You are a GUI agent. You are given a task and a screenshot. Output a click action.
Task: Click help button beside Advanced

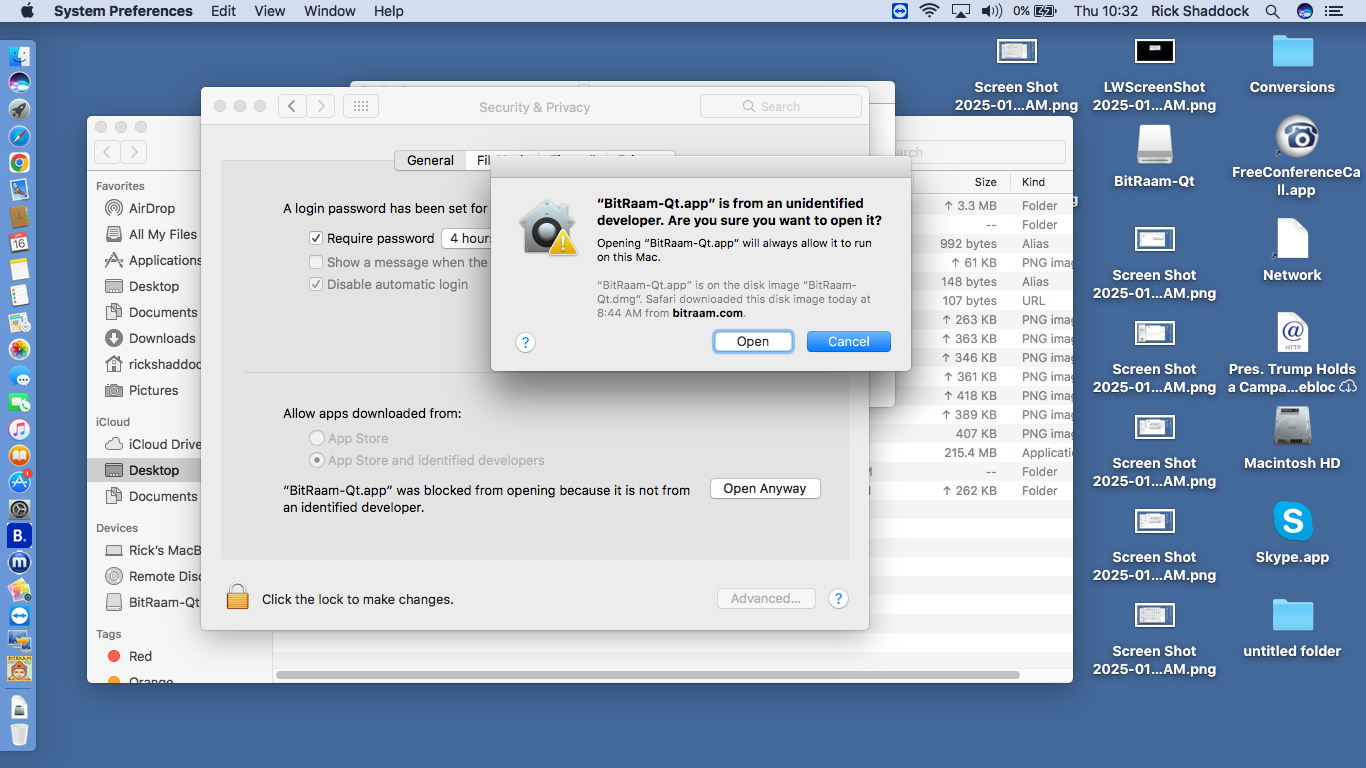point(839,598)
